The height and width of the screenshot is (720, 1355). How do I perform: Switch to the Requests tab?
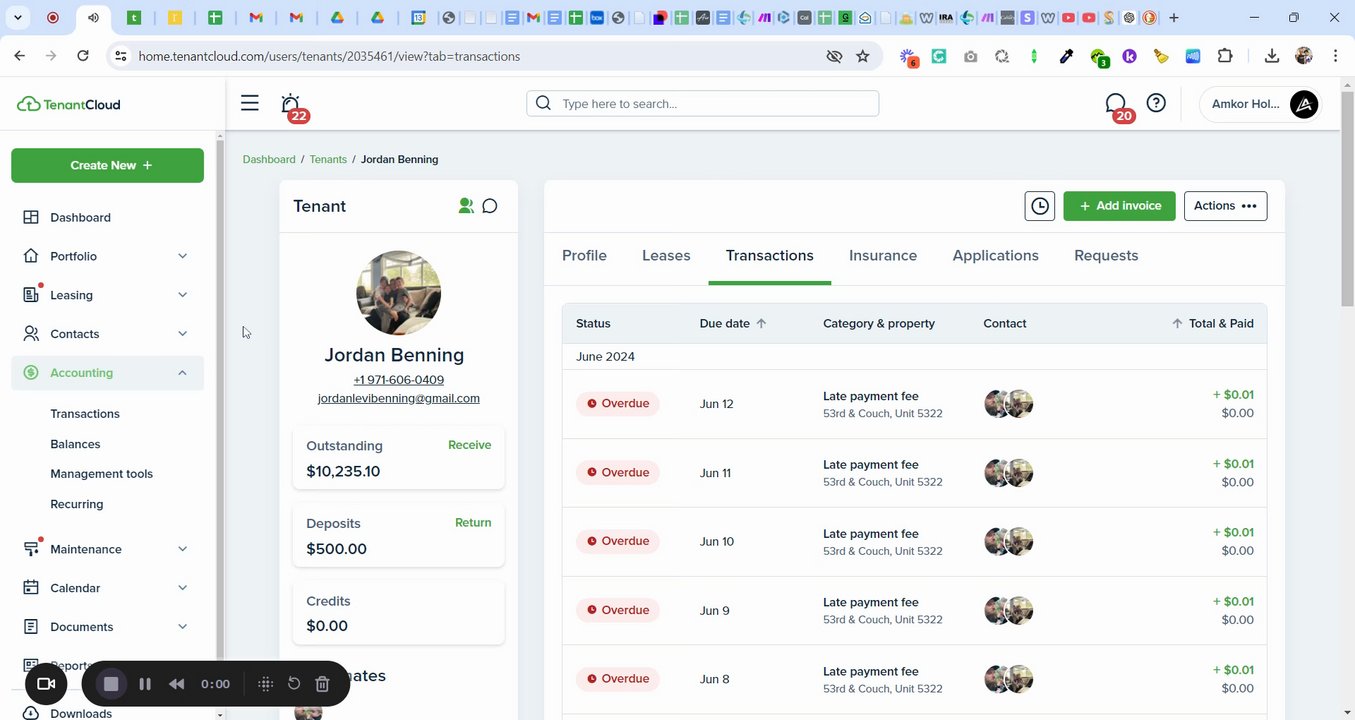1106,256
